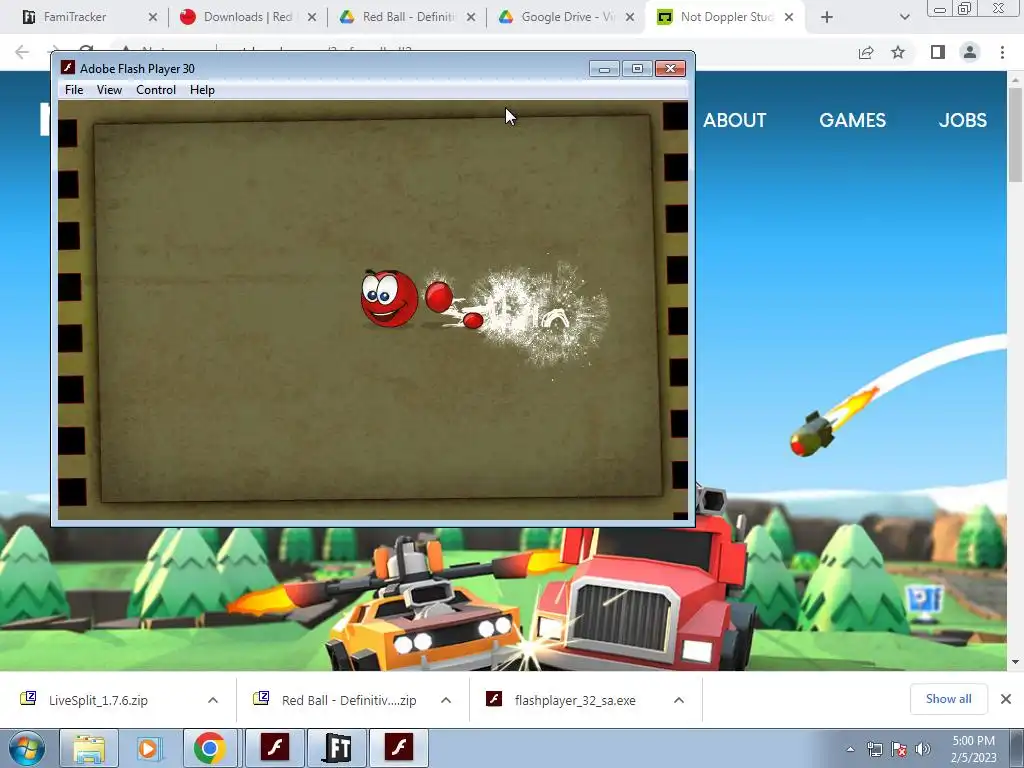Click the Chrome taskbar icon
Screen dimensions: 1024x768
210,748
